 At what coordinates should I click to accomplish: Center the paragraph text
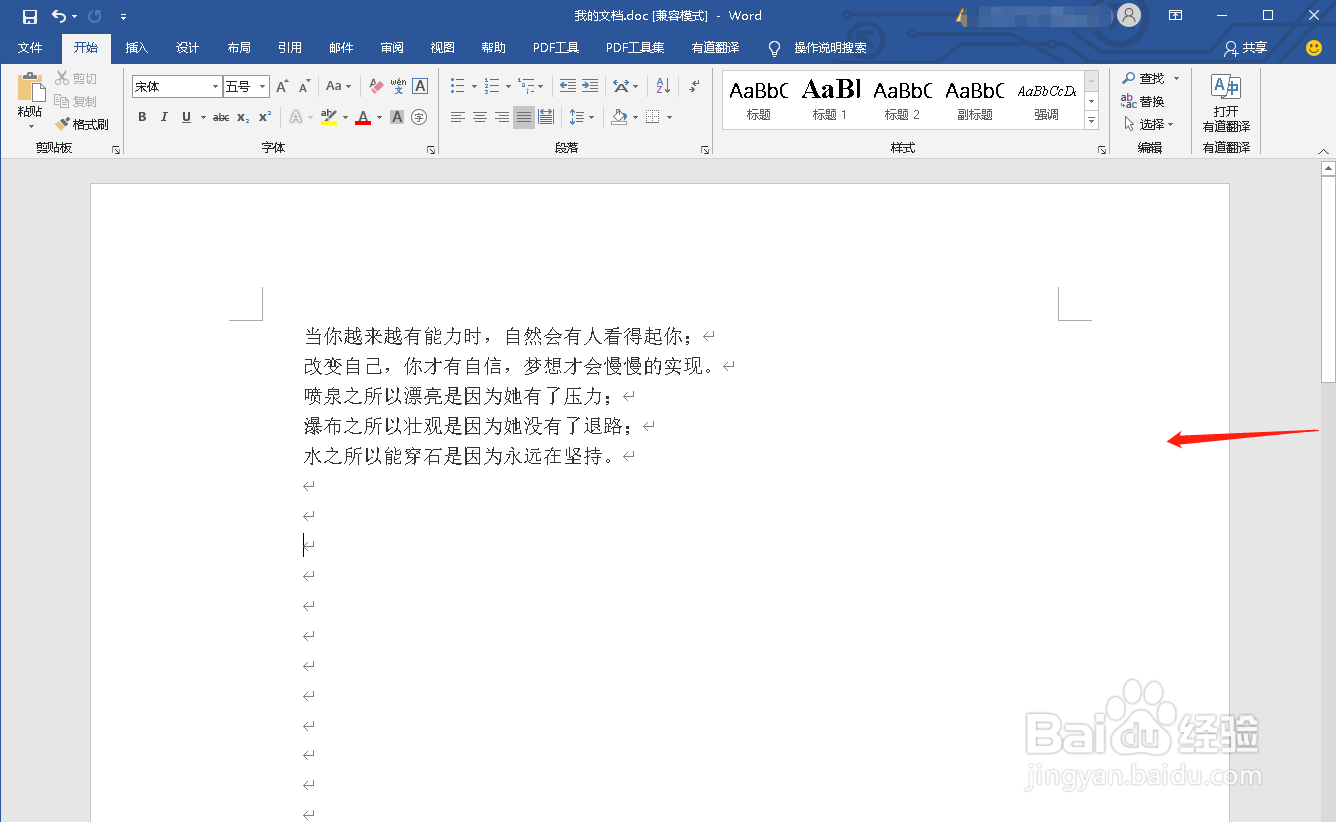(480, 117)
